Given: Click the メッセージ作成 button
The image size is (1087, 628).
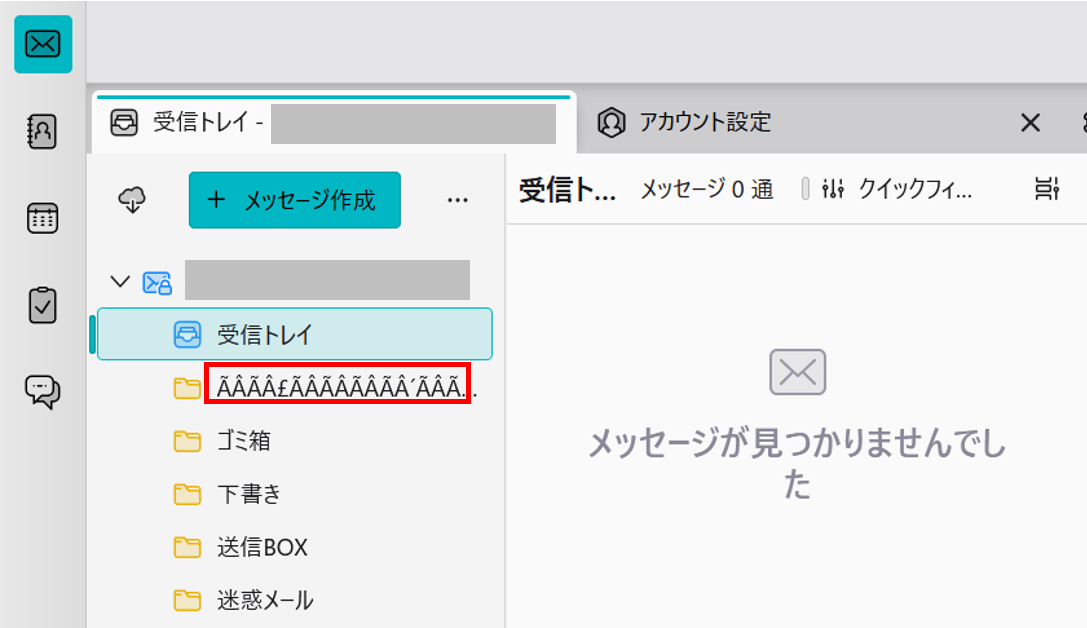Looking at the screenshot, I should 295,200.
